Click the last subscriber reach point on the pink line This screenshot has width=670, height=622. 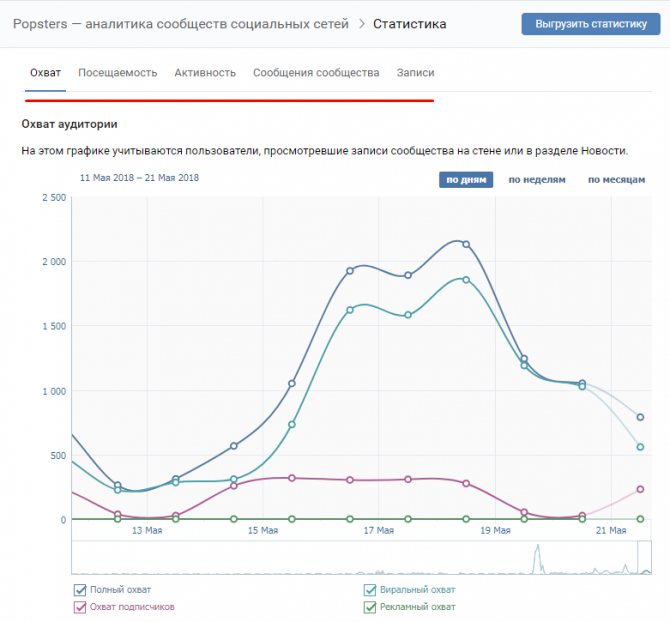pos(640,489)
